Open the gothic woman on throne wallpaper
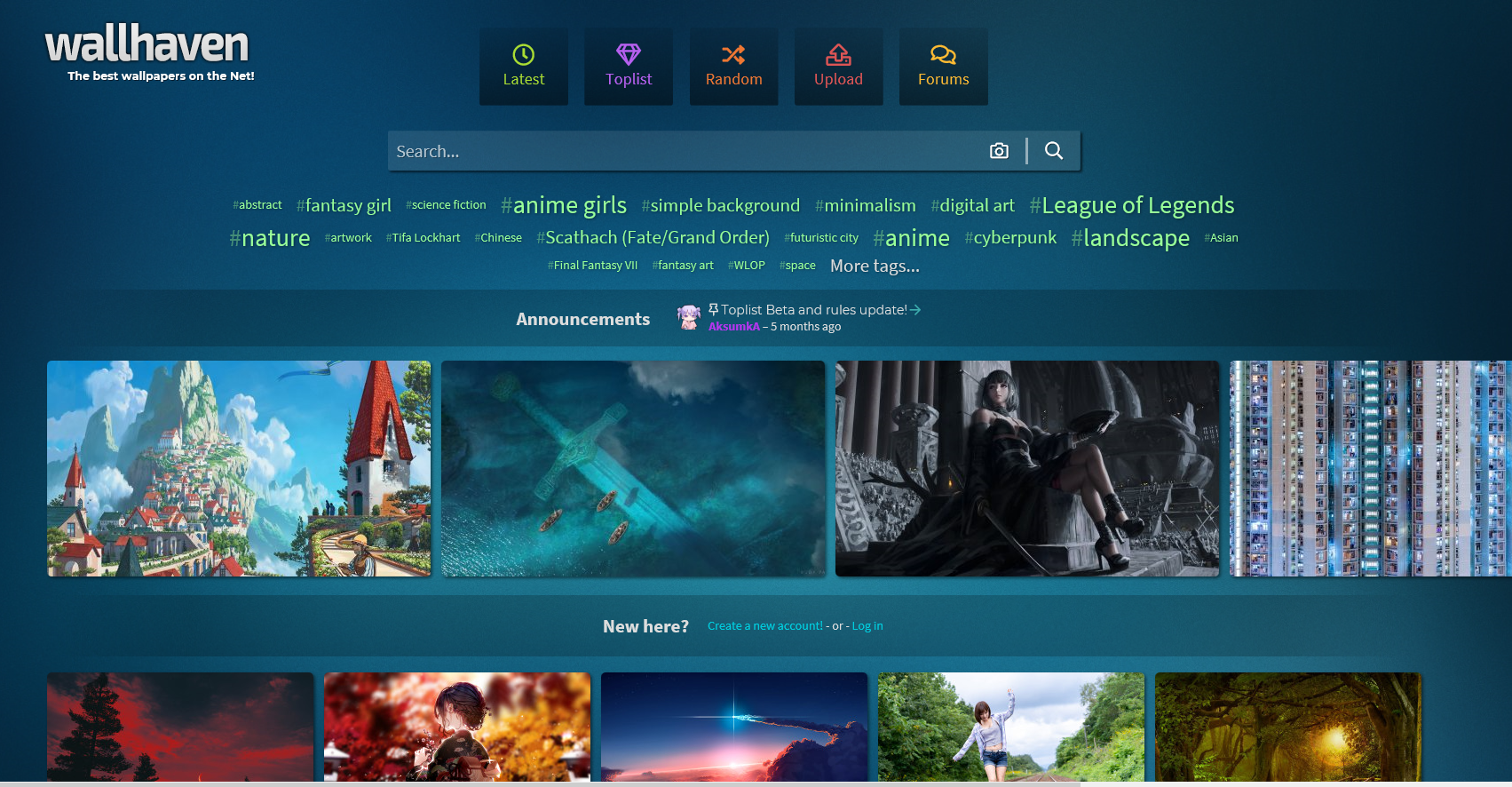The image size is (1512, 787). [1027, 468]
